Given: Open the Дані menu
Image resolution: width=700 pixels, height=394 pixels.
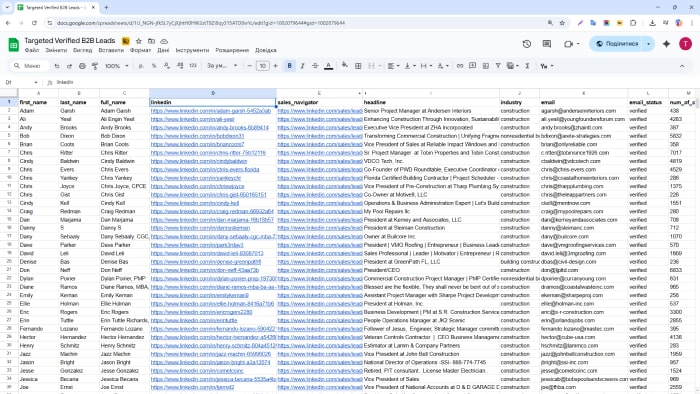Looking at the screenshot, I should point(163,50).
